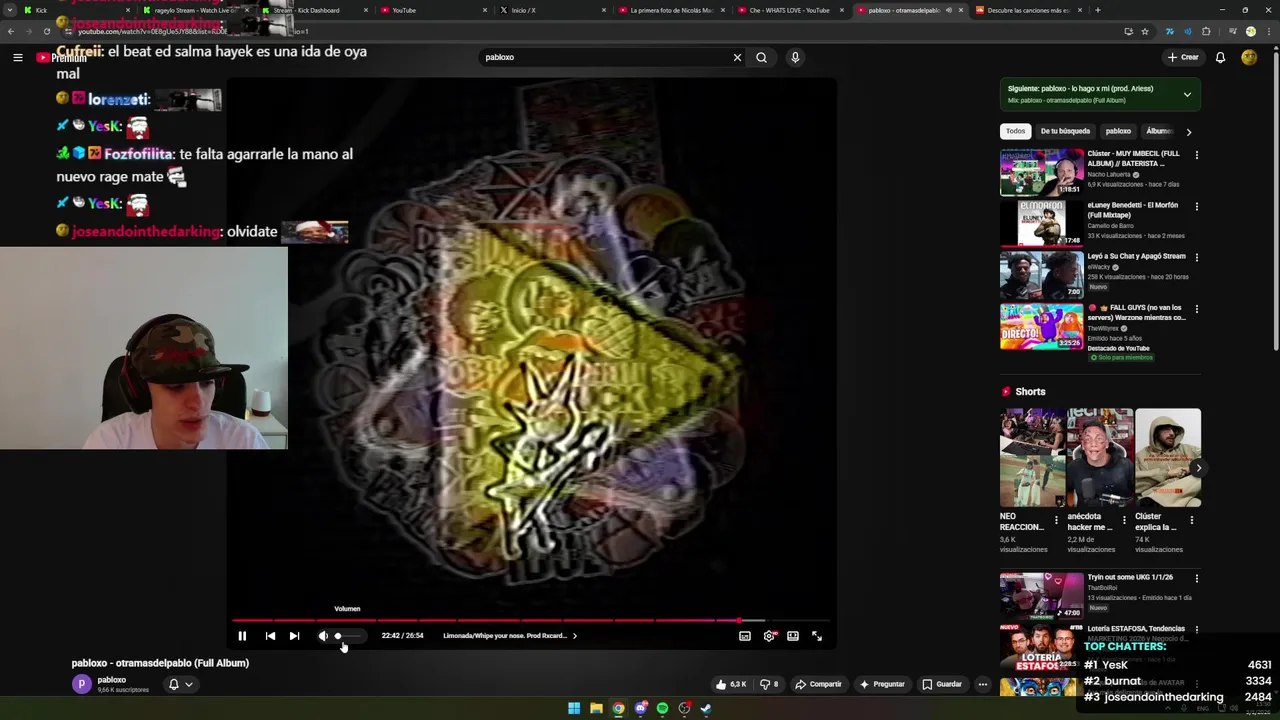Open the pabloxo channel avatar
Image resolution: width=1280 pixels, height=720 pixels.
[82, 684]
